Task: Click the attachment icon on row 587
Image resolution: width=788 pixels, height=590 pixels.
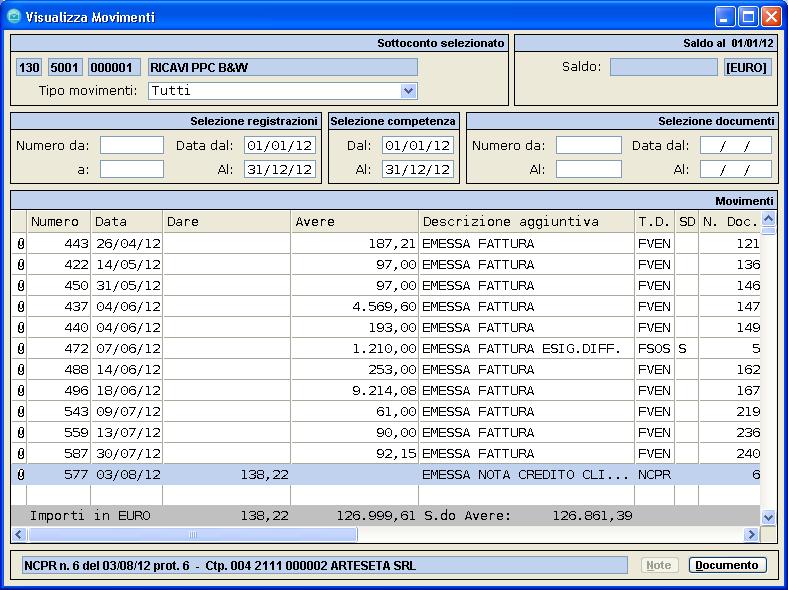Action: (21, 454)
